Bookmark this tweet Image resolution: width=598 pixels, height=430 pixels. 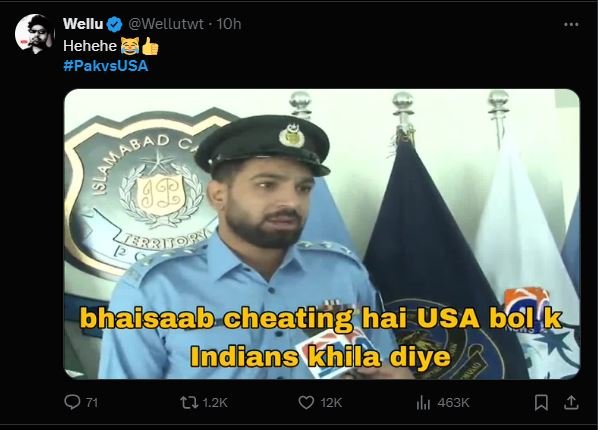[541, 403]
